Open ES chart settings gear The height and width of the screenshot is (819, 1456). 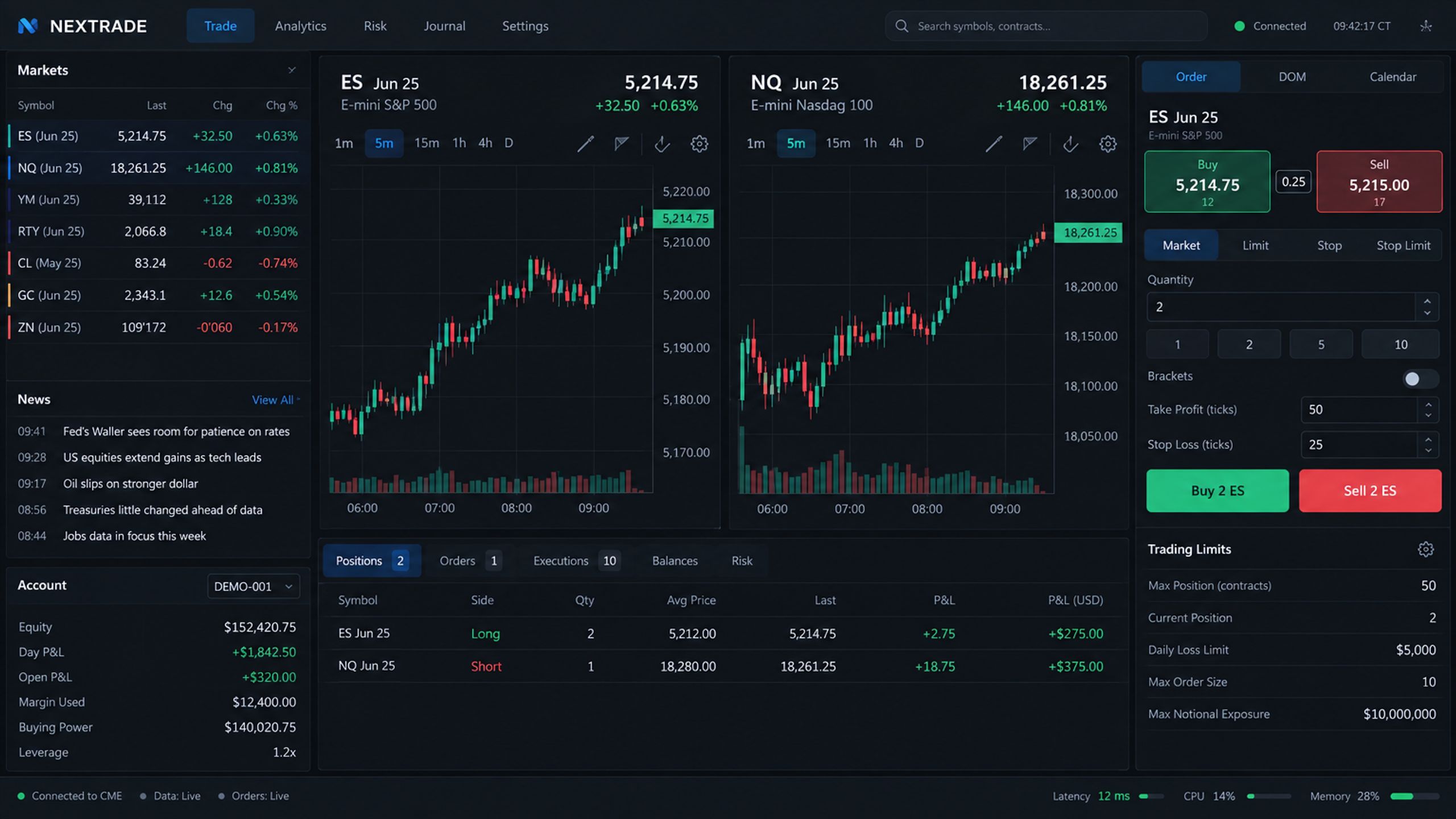point(699,143)
